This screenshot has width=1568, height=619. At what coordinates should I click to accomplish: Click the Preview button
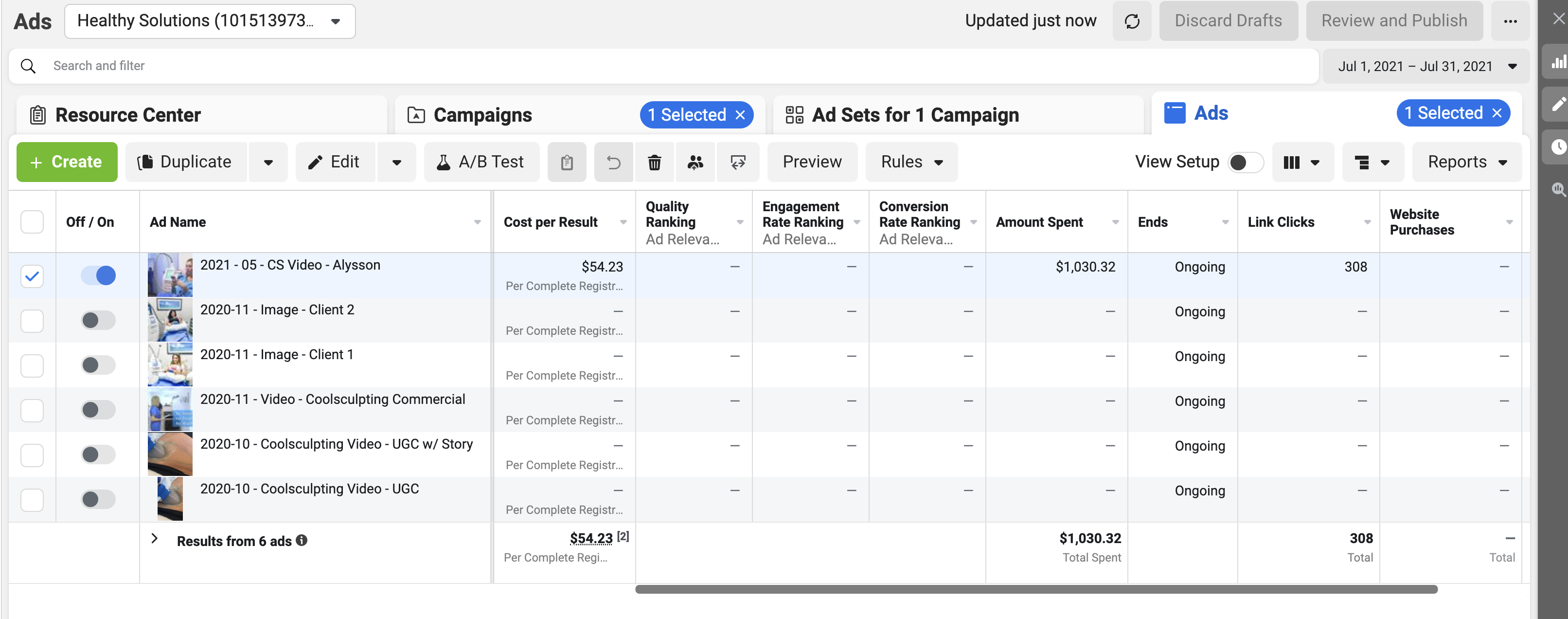(812, 162)
